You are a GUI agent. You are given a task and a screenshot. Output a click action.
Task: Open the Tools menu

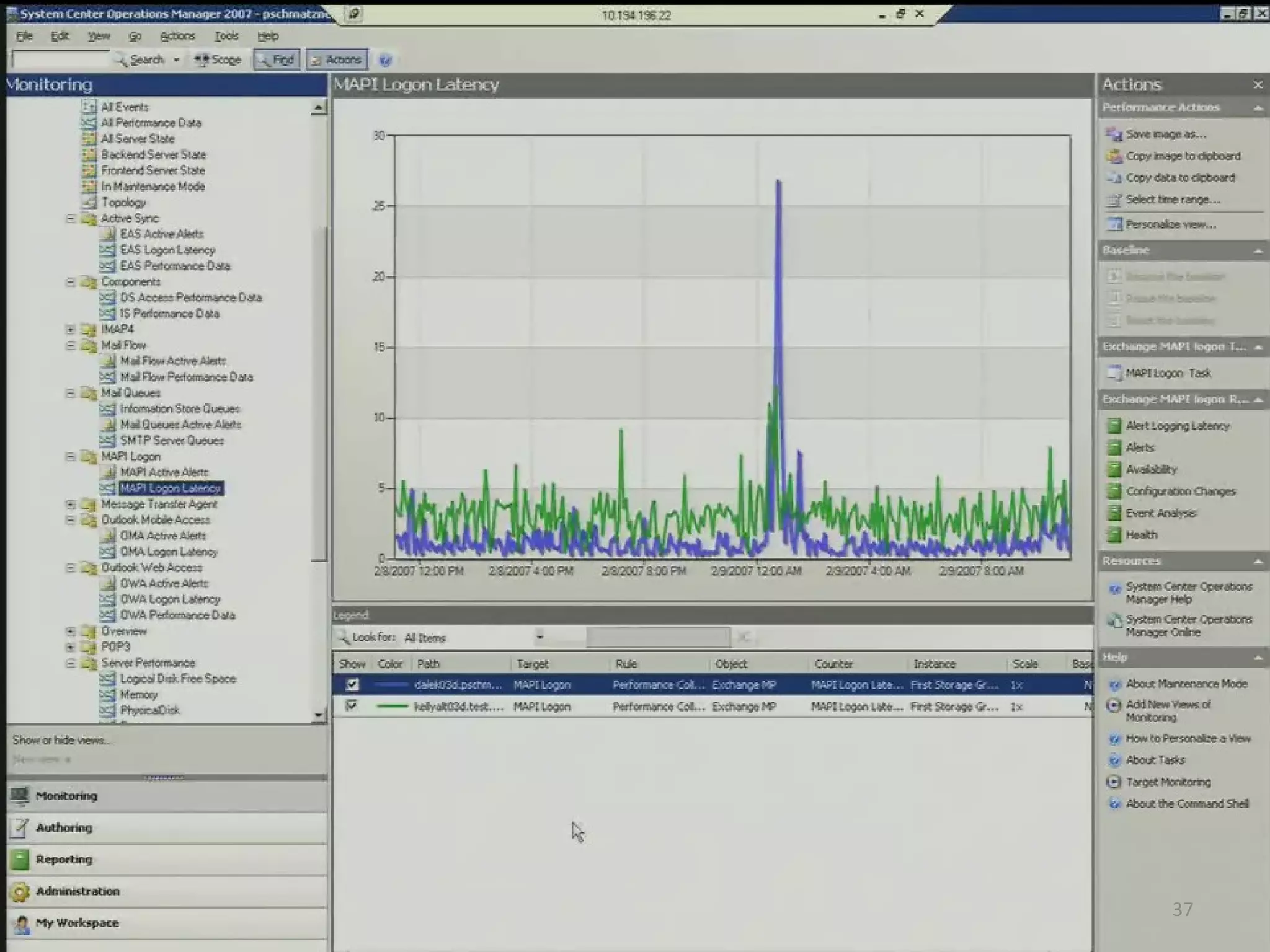[226, 36]
